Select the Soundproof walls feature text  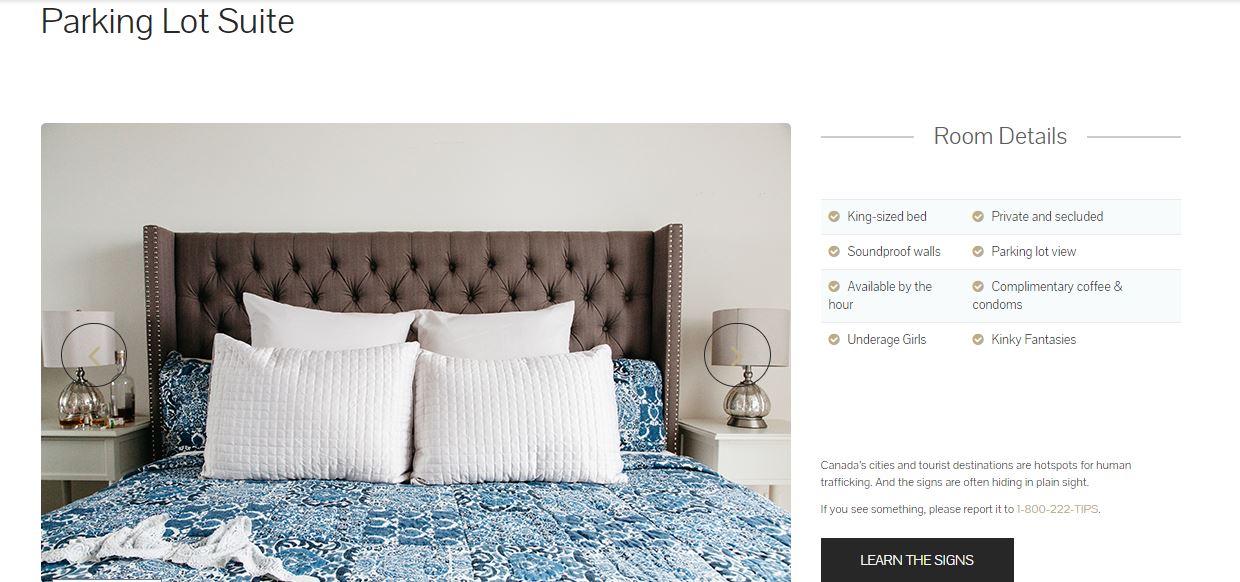coord(894,251)
